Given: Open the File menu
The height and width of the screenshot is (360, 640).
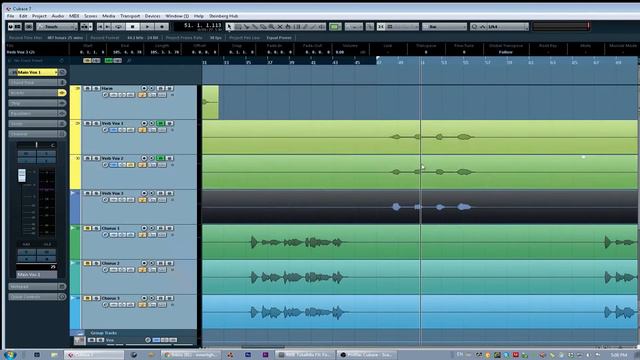Looking at the screenshot, I should (11, 16).
